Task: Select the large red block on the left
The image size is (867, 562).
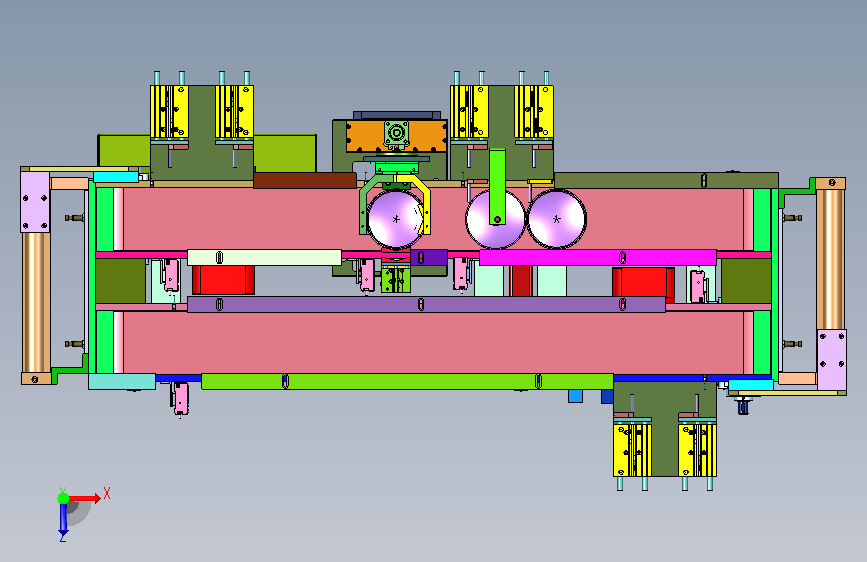Action: [x=223, y=280]
